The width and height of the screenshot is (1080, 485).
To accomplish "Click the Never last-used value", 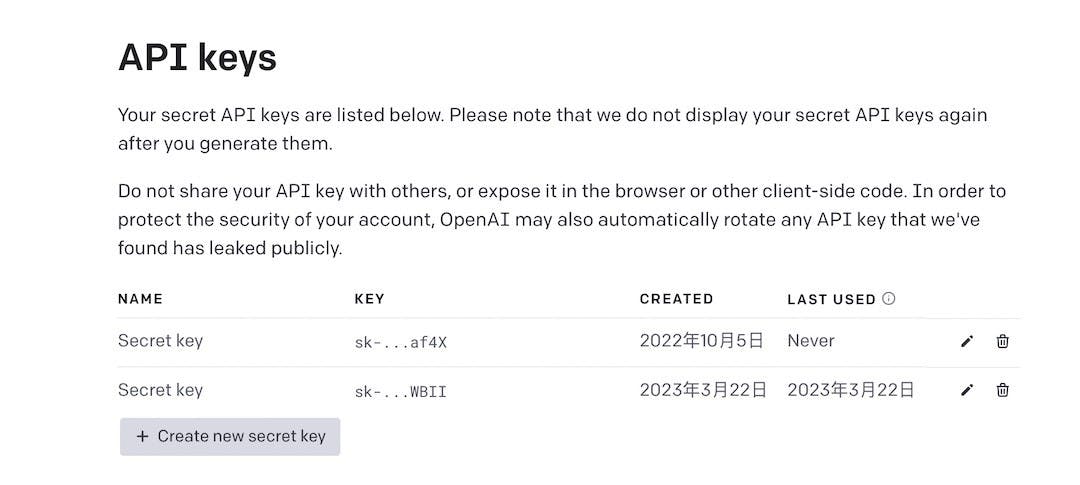I will [x=810, y=340].
